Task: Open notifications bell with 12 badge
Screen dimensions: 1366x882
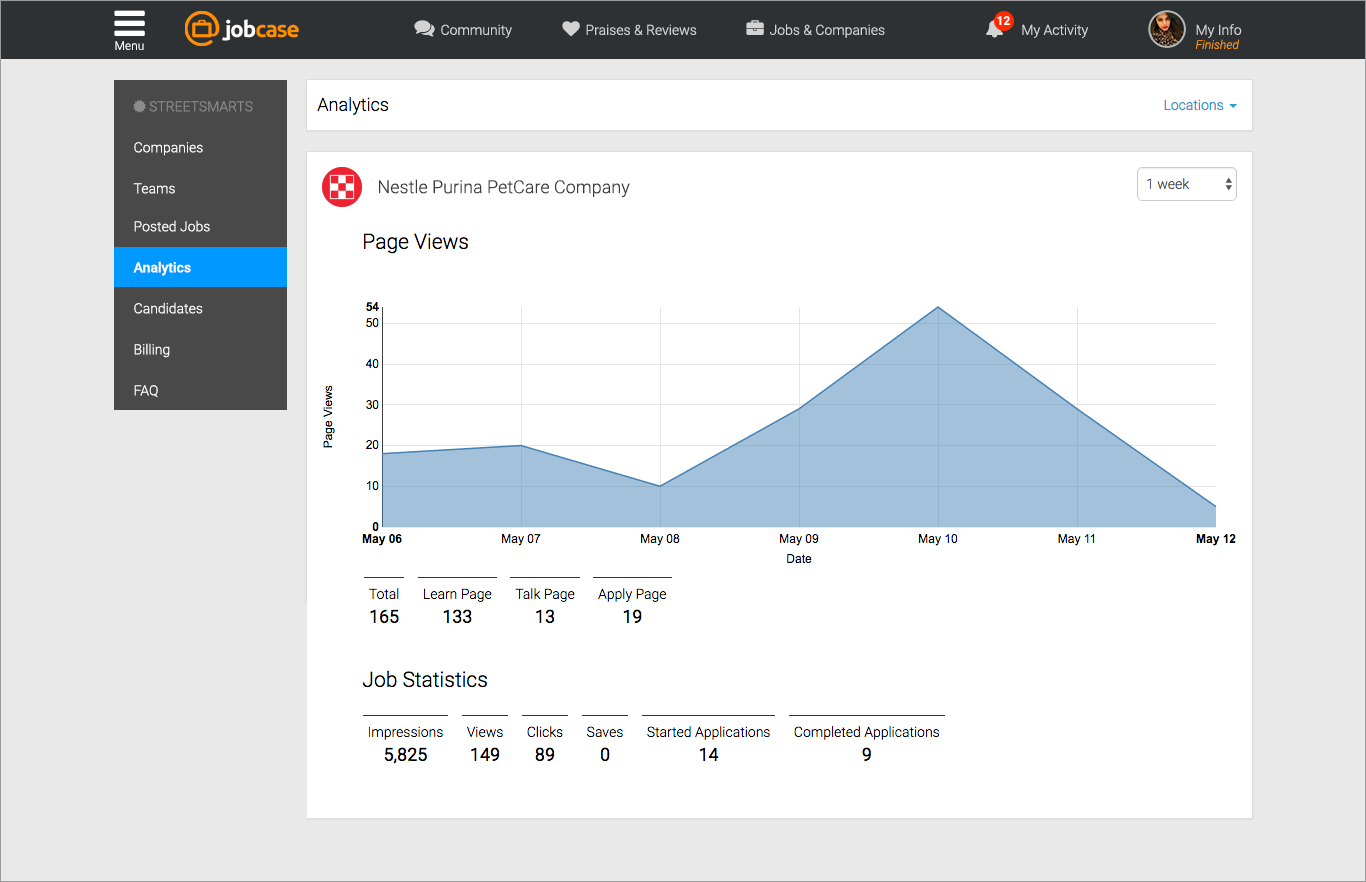Action: (998, 26)
